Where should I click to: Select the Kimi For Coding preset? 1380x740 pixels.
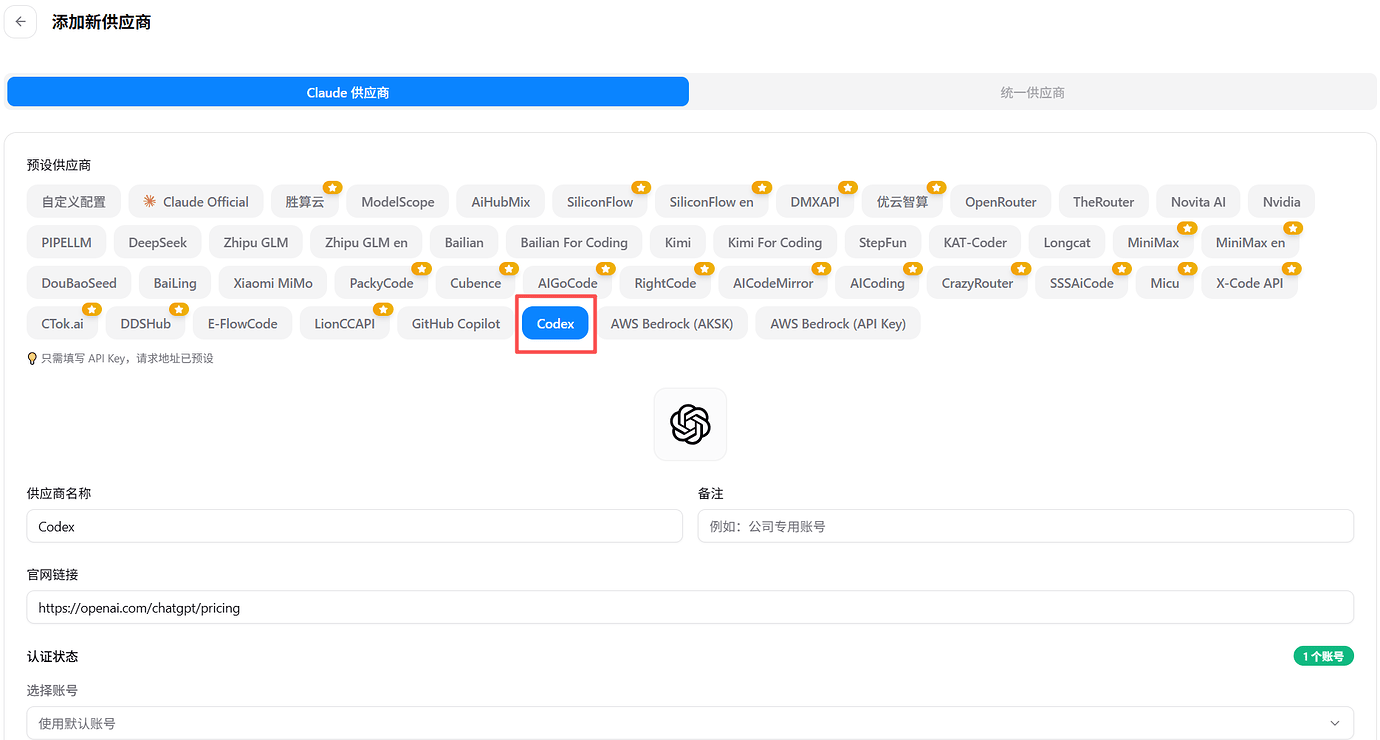tap(775, 242)
